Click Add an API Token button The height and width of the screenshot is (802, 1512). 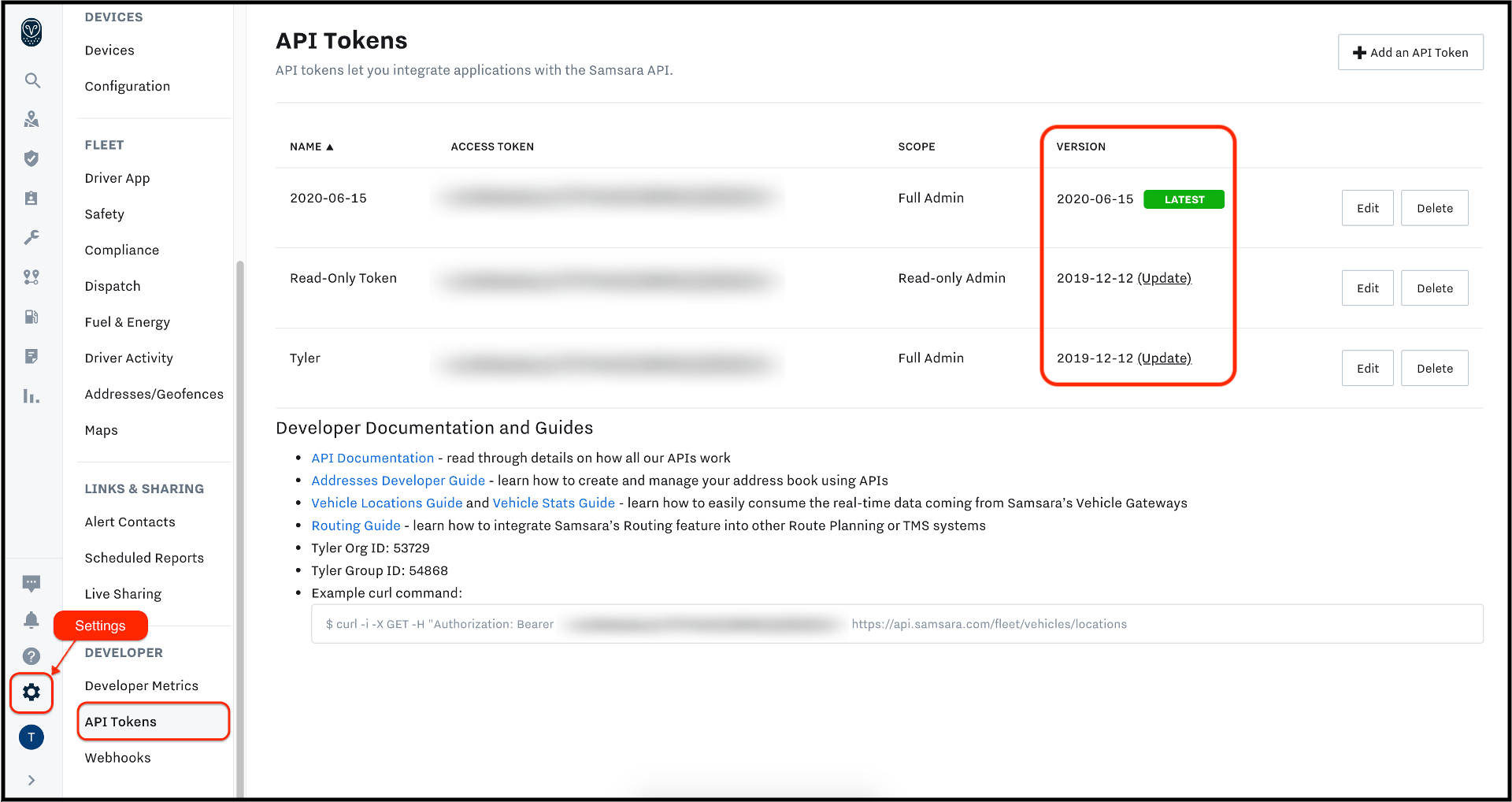click(x=1410, y=53)
